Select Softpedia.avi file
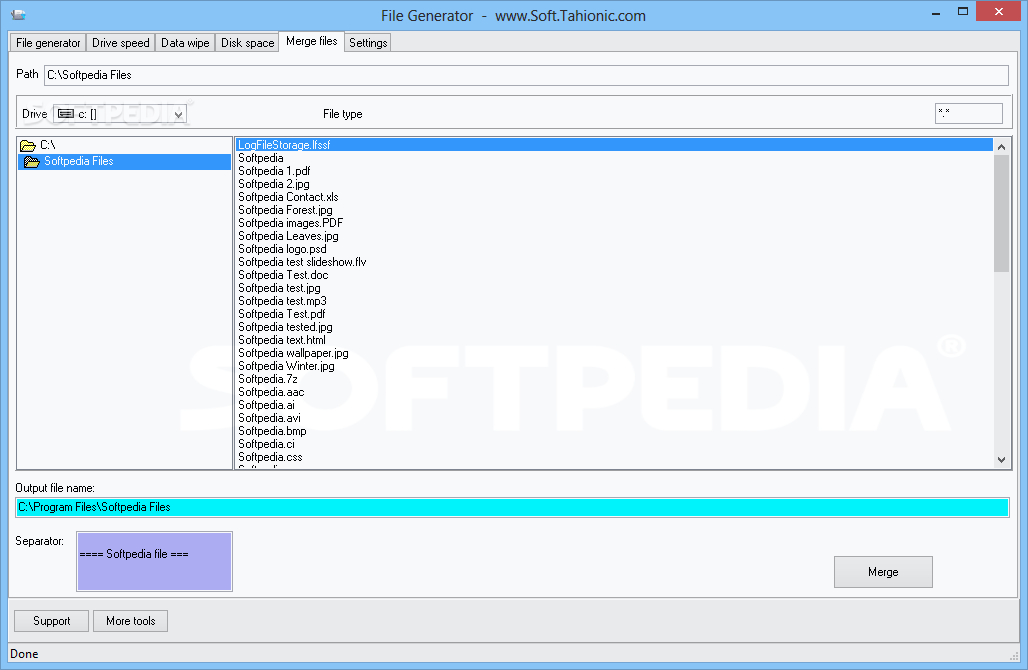1028x670 pixels. [614, 418]
